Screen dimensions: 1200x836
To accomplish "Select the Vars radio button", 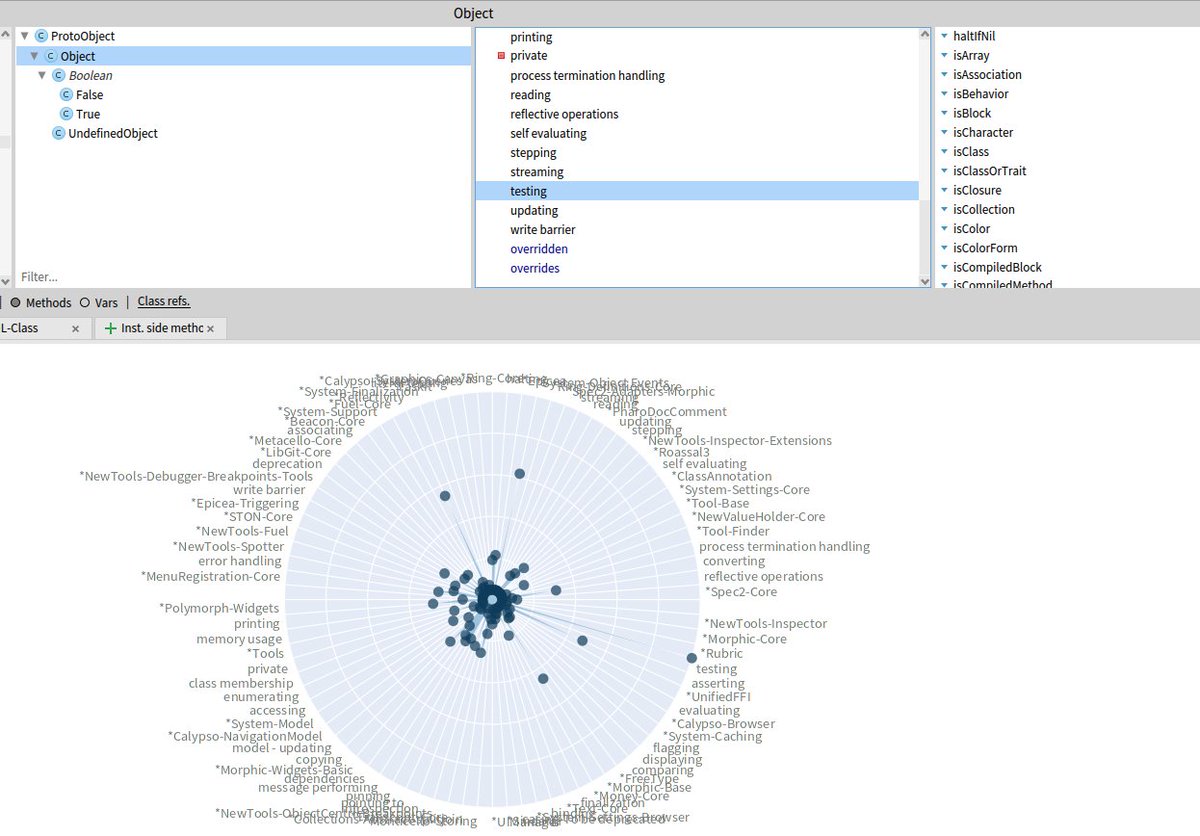I will (x=84, y=302).
